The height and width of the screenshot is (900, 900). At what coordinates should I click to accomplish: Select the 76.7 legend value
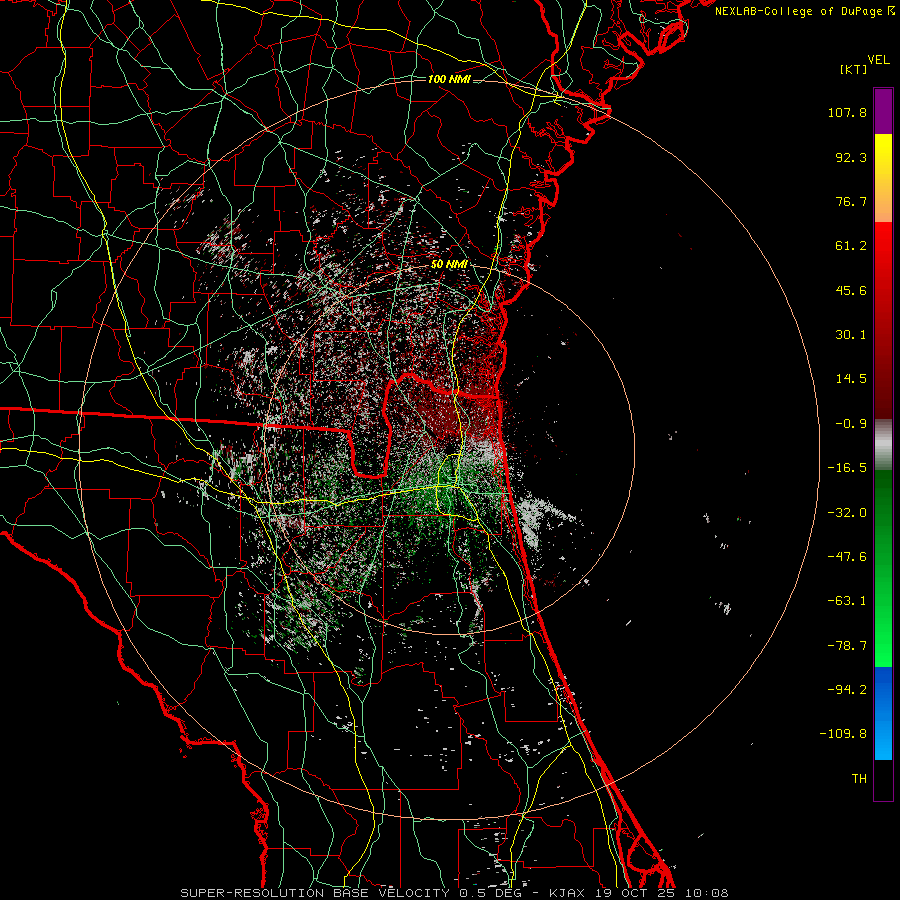coord(851,201)
